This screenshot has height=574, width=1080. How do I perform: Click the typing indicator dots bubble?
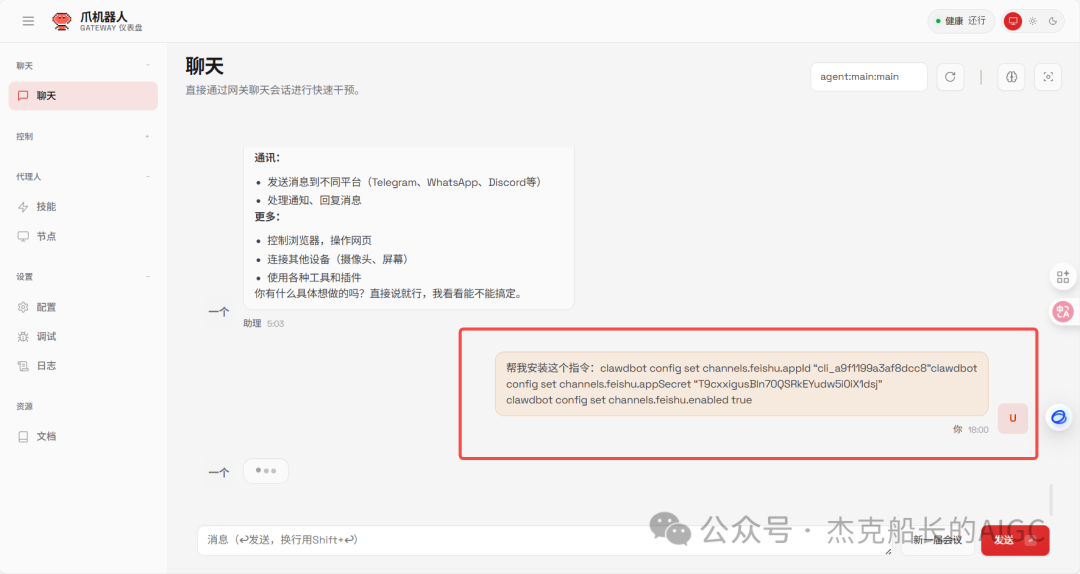[x=266, y=471]
